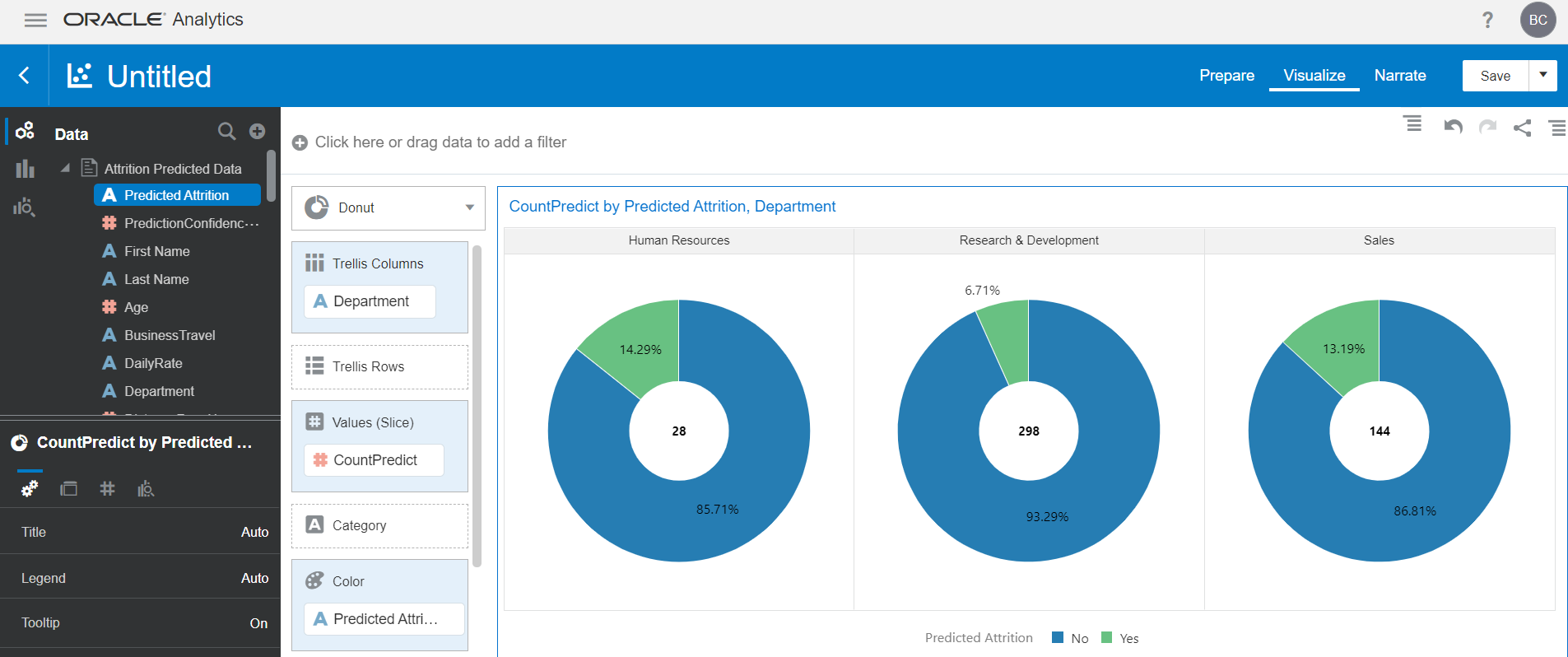
Task: Open the Data elements panel icon
Action: point(25,130)
